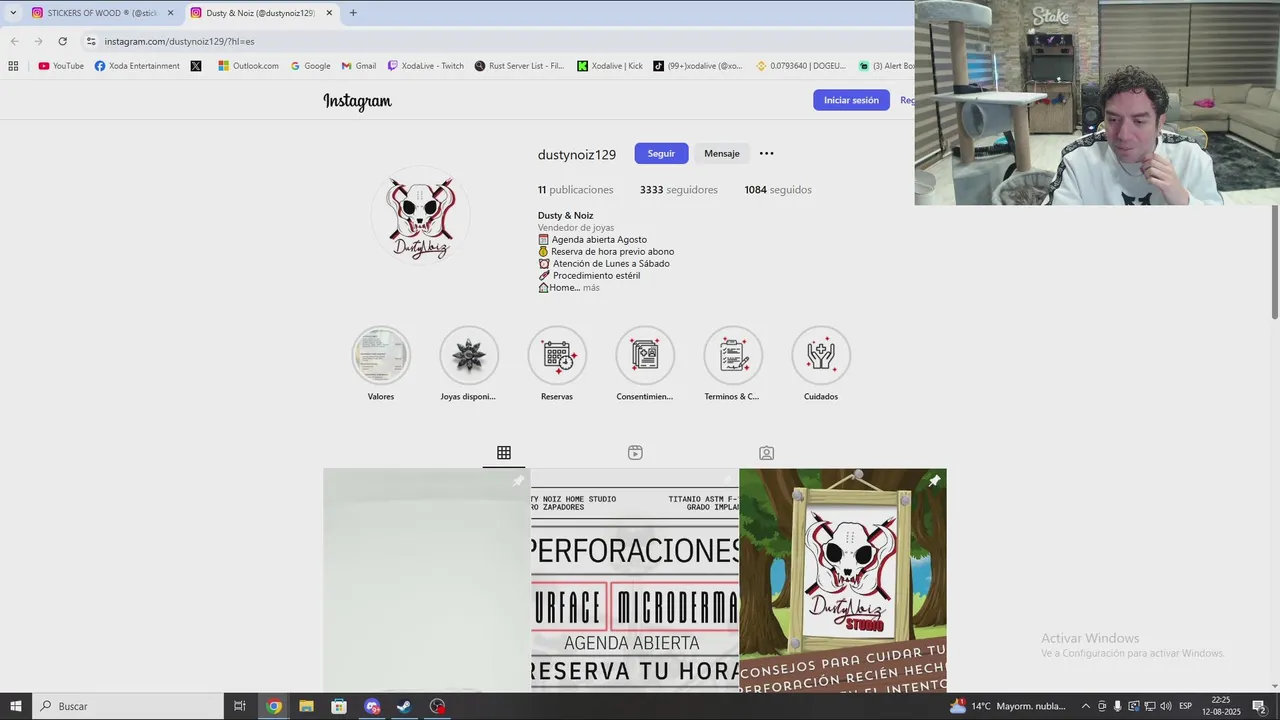Viewport: 1280px width, 720px height.
Task: Open the Chrome apps grid in bookmarks bar
Action: (x=13, y=66)
